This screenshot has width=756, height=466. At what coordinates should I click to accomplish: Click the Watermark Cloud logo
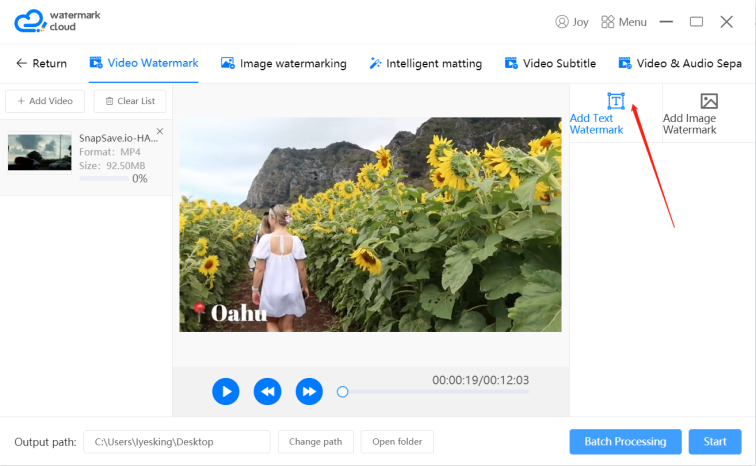tap(57, 21)
